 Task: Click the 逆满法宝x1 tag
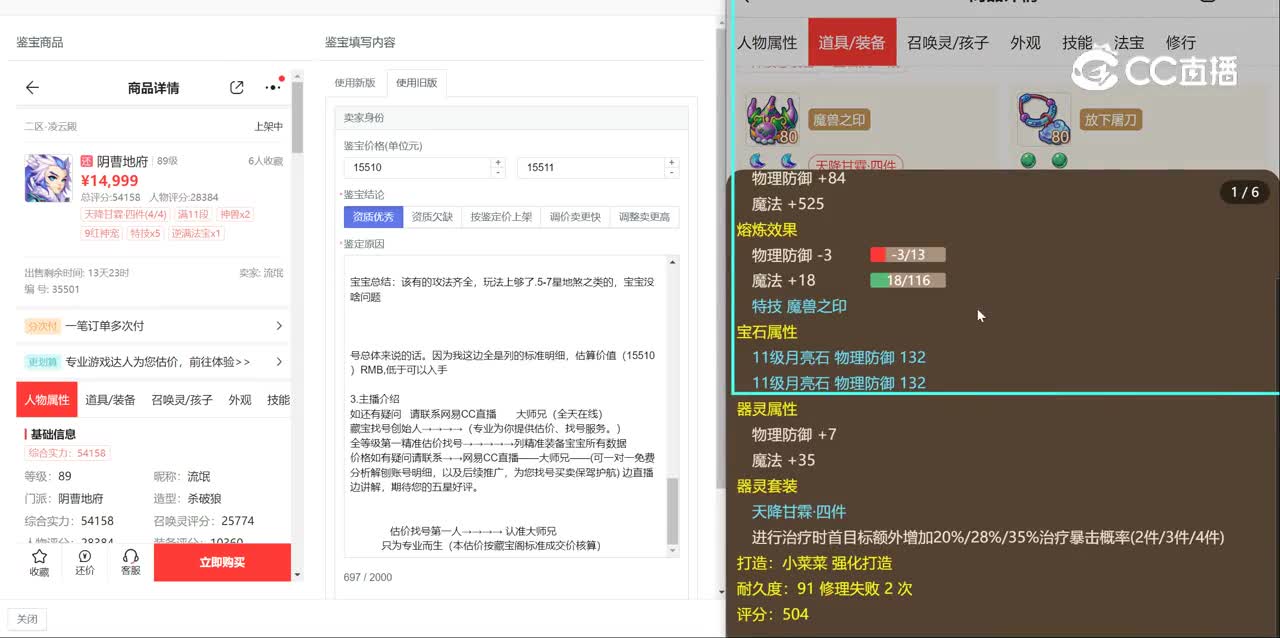(196, 233)
